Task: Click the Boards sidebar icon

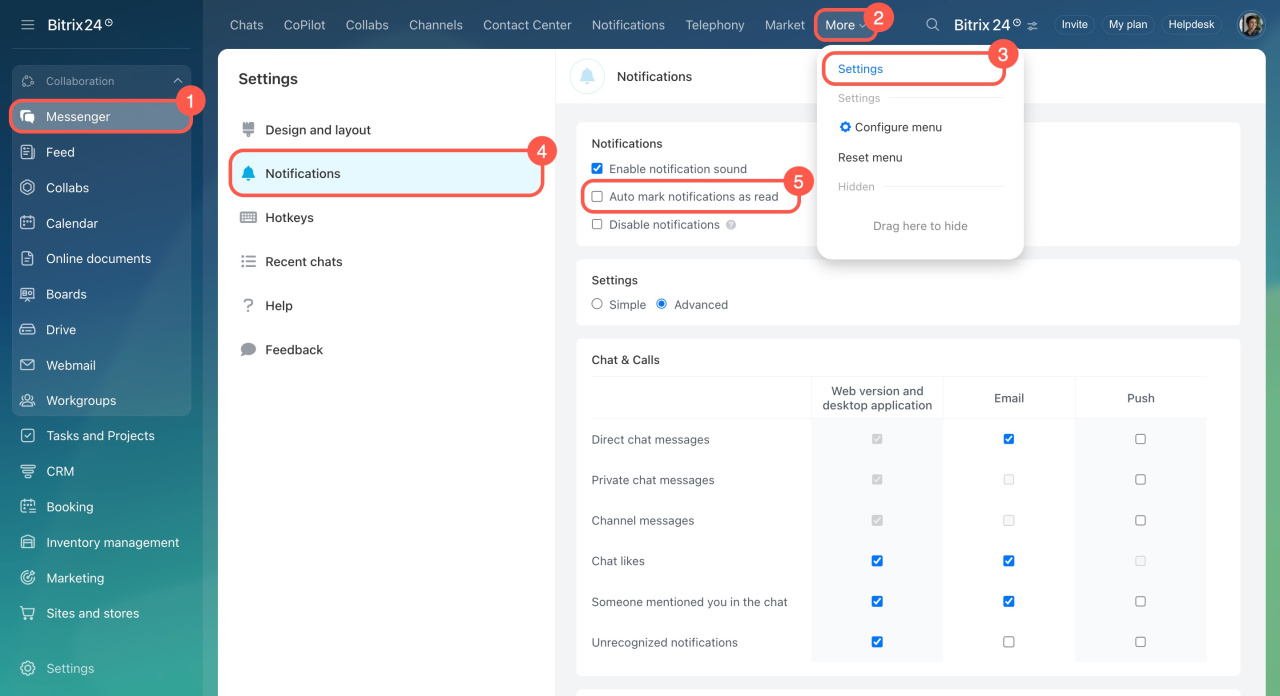Action: tap(28, 294)
